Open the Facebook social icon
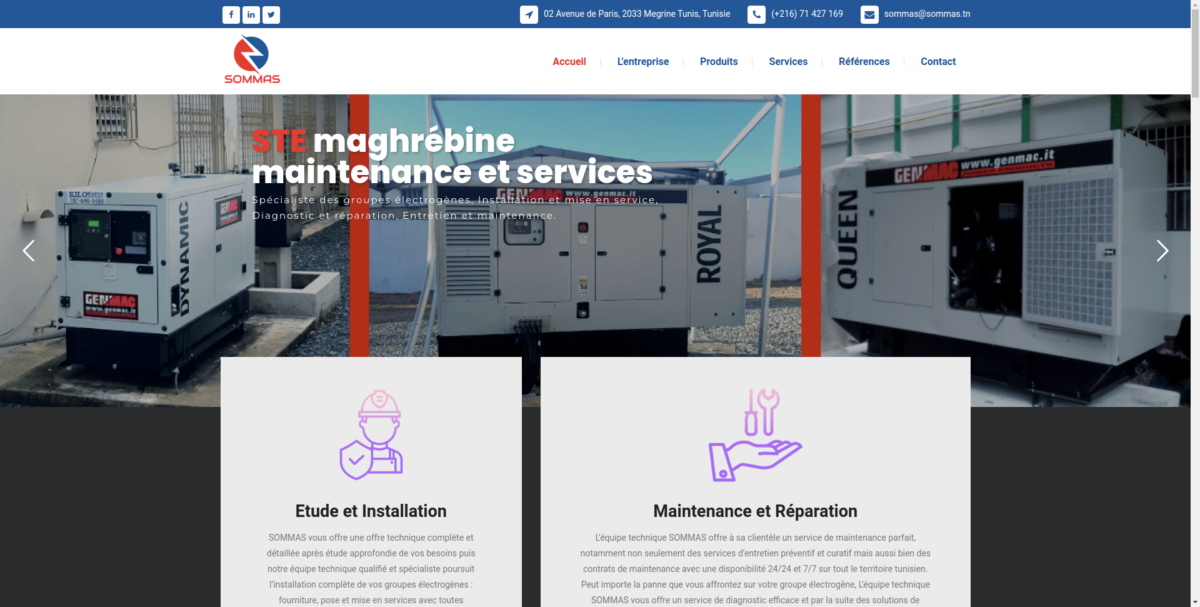 pyautogui.click(x=231, y=14)
